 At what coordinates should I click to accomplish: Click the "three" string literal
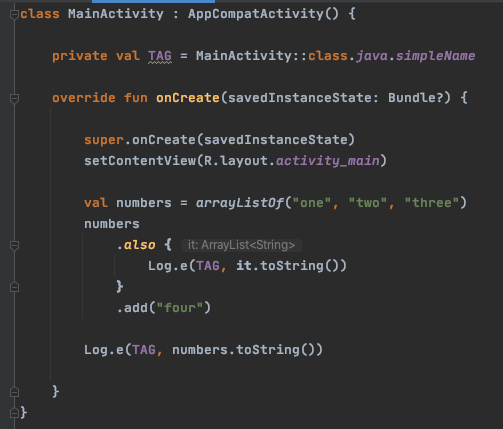(x=432, y=203)
